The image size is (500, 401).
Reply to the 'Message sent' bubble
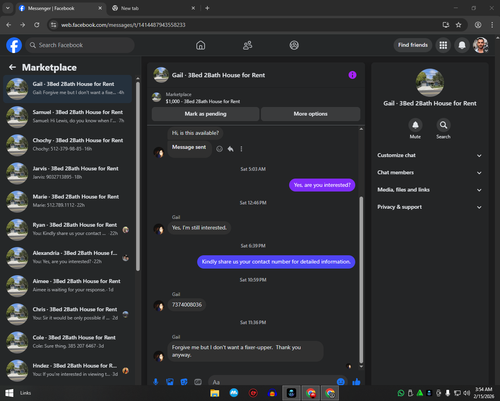point(230,149)
